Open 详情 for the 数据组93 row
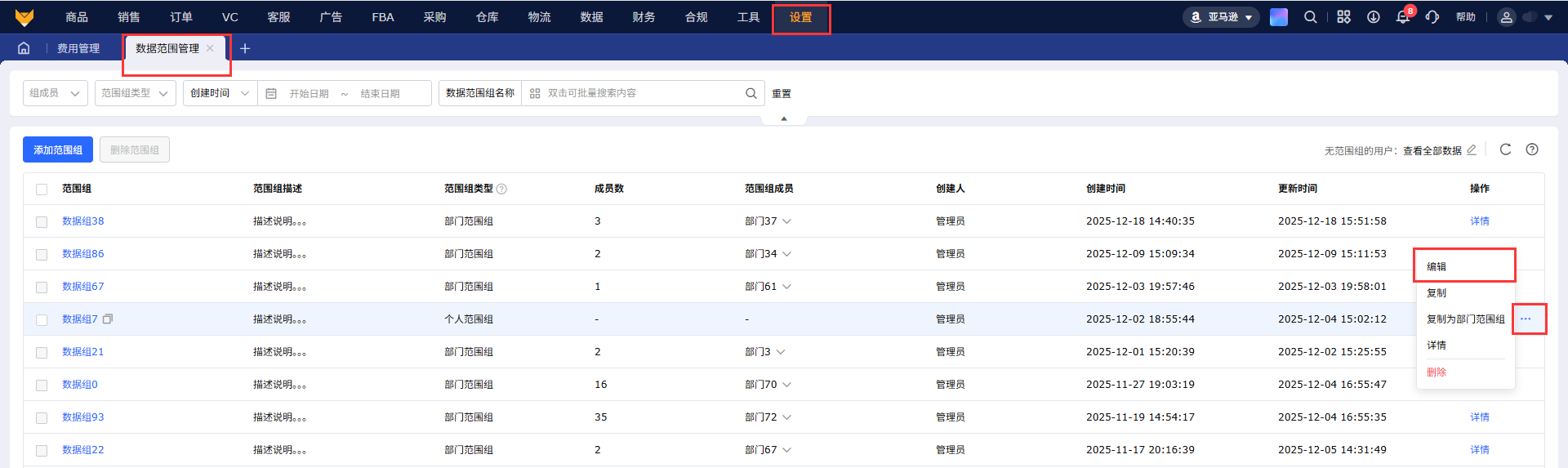 click(1480, 417)
